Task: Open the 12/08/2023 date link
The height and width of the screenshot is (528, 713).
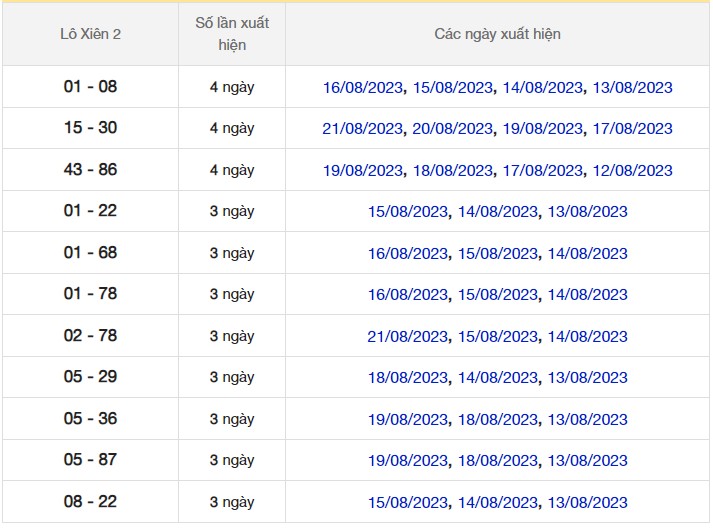Action: pyautogui.click(x=632, y=171)
